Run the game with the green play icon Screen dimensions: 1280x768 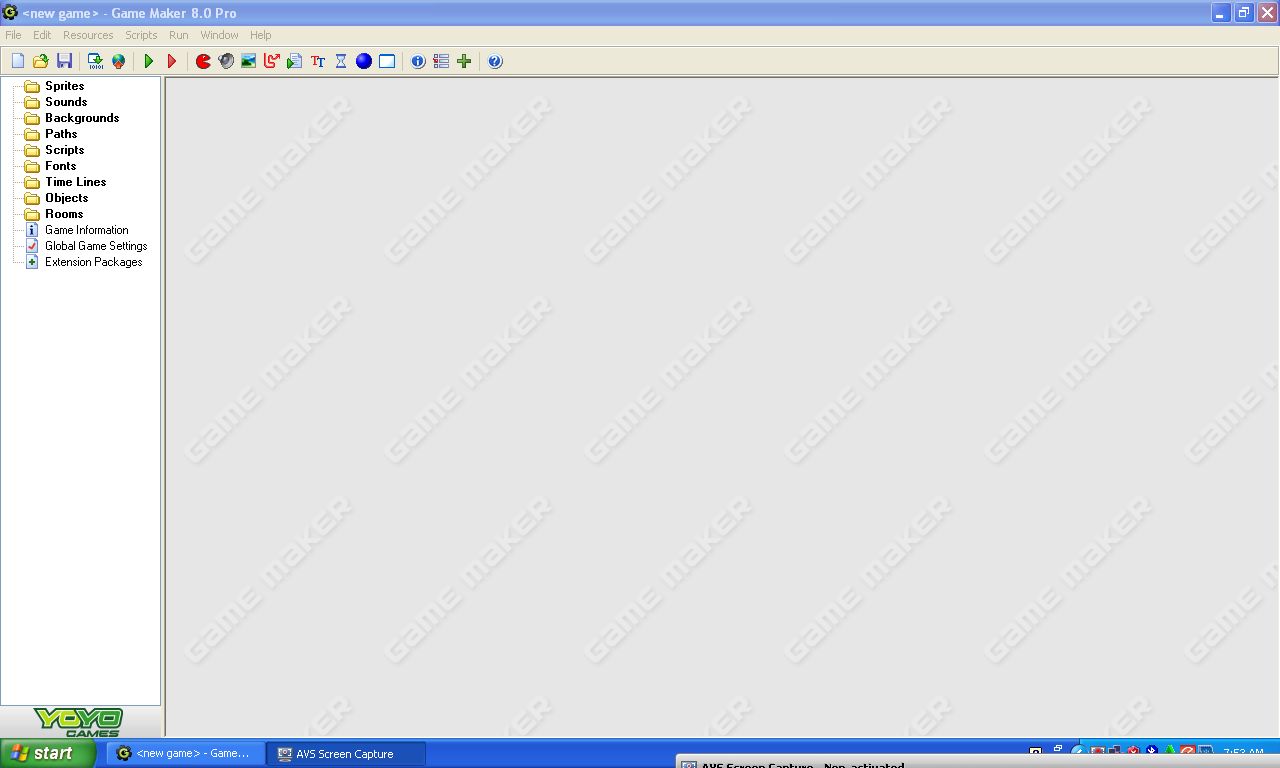(149, 61)
